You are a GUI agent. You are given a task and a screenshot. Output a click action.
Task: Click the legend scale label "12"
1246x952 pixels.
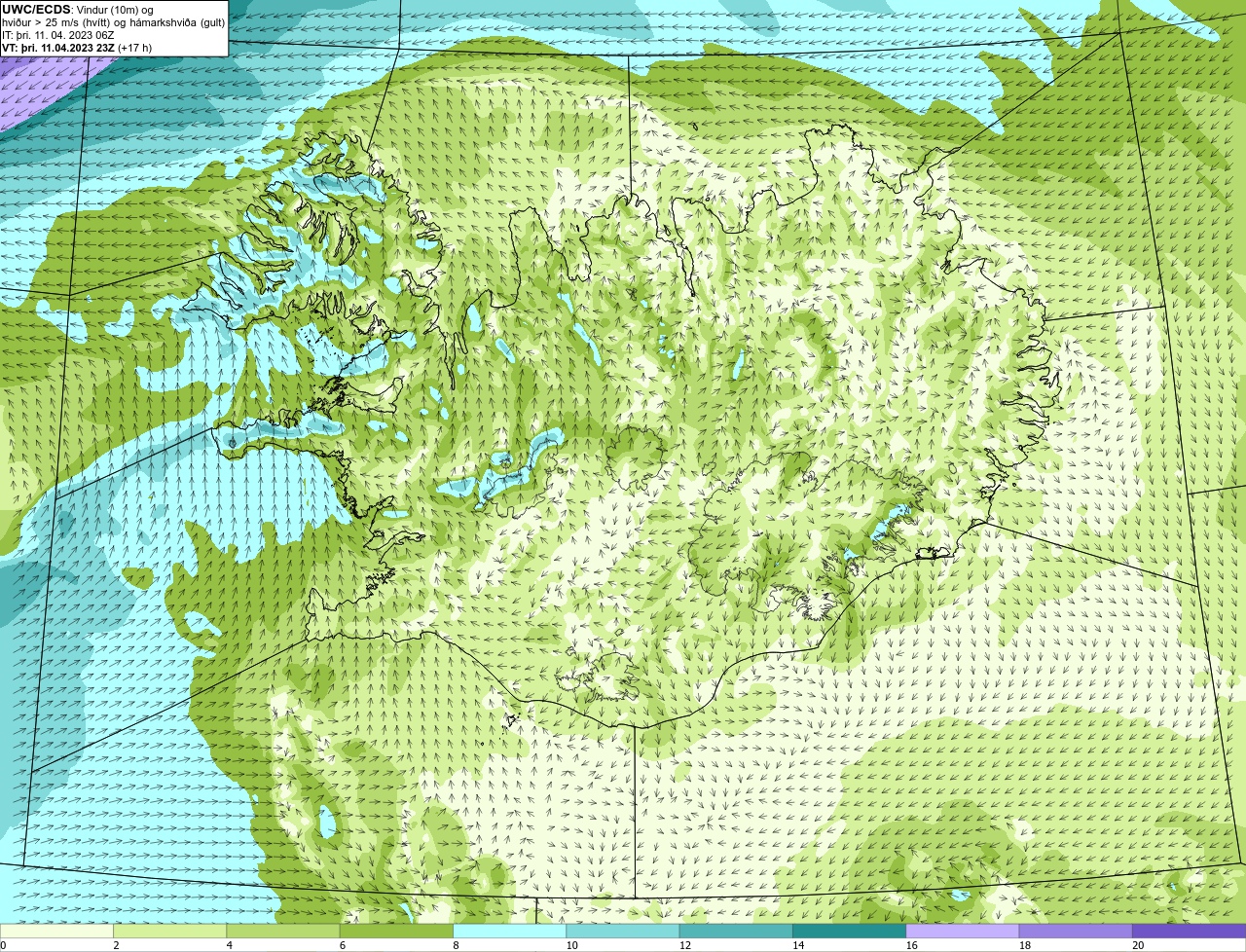point(685,945)
